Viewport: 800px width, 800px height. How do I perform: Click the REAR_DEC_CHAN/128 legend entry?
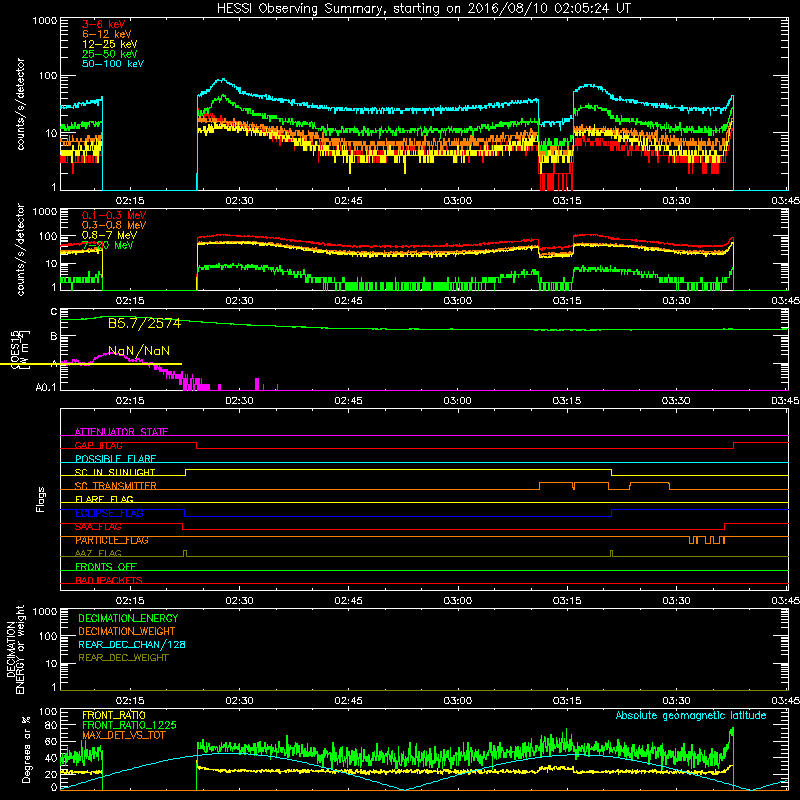[132, 644]
